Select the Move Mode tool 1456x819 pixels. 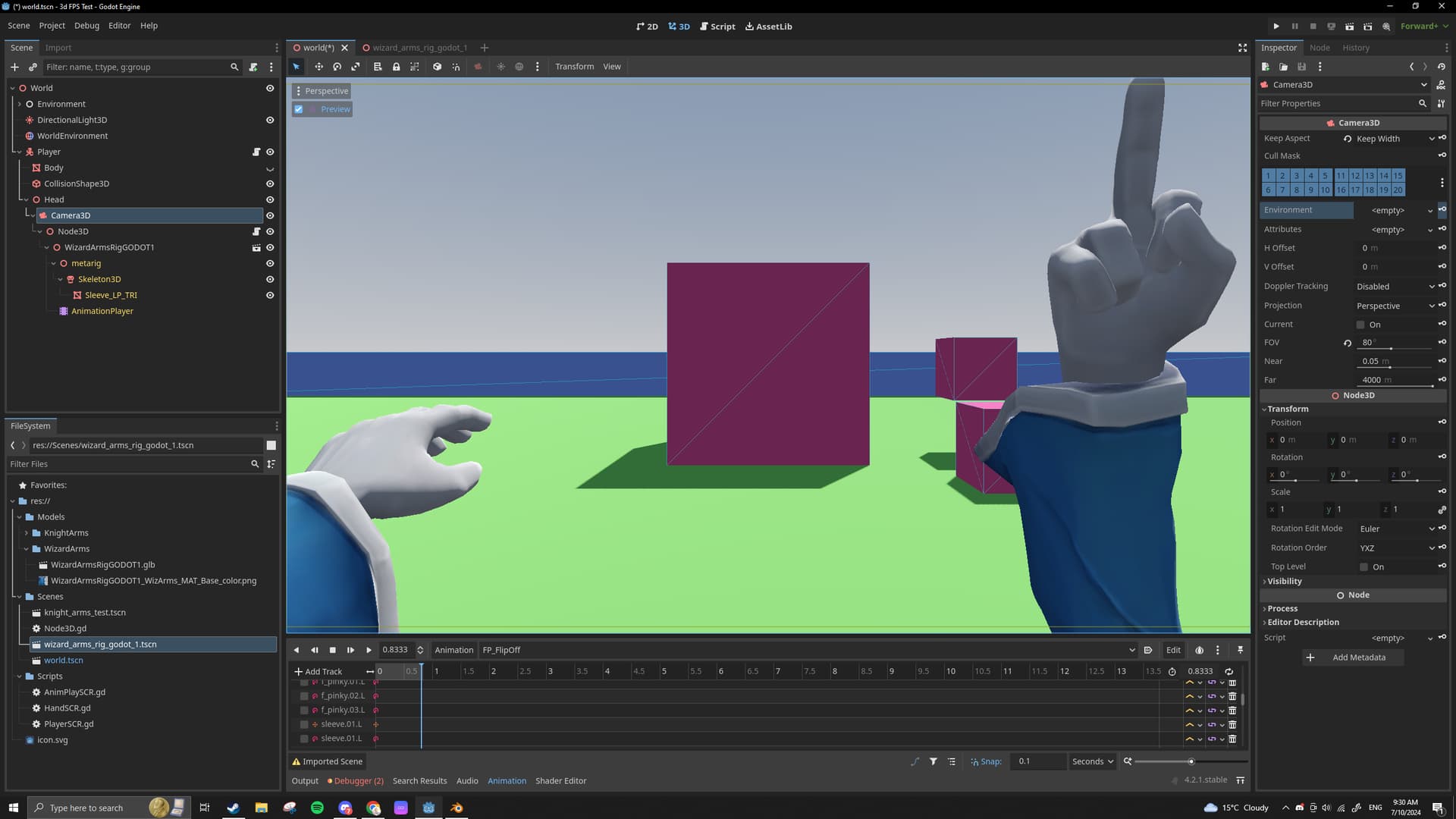click(318, 67)
